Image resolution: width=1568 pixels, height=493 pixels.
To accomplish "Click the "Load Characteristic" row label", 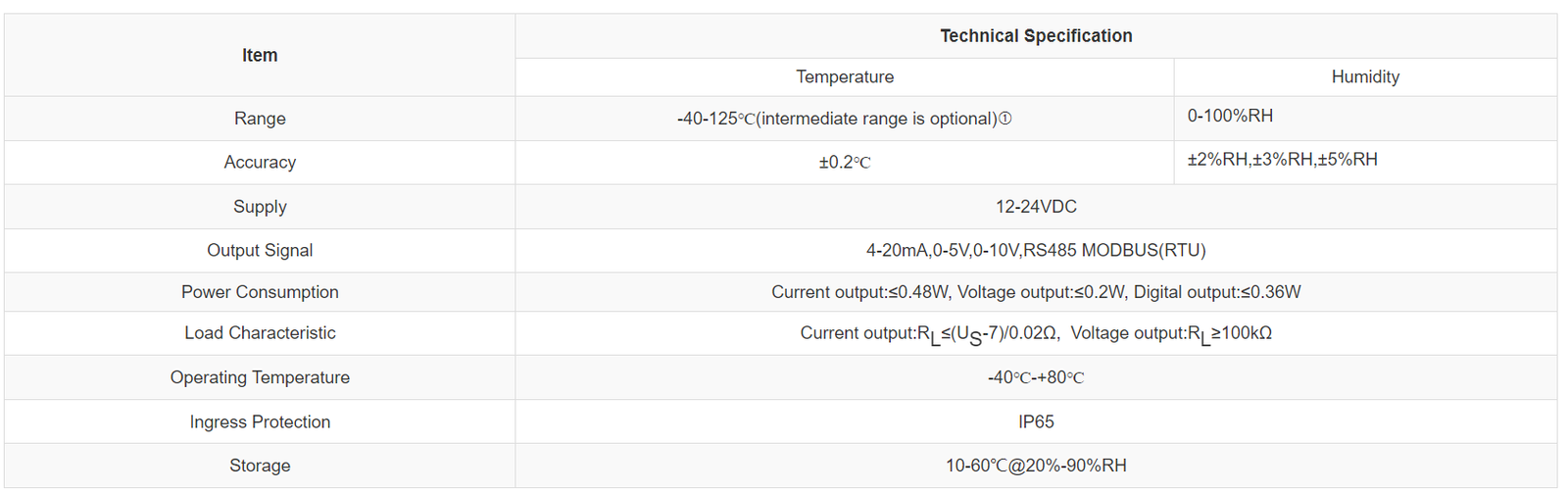I will [260, 333].
